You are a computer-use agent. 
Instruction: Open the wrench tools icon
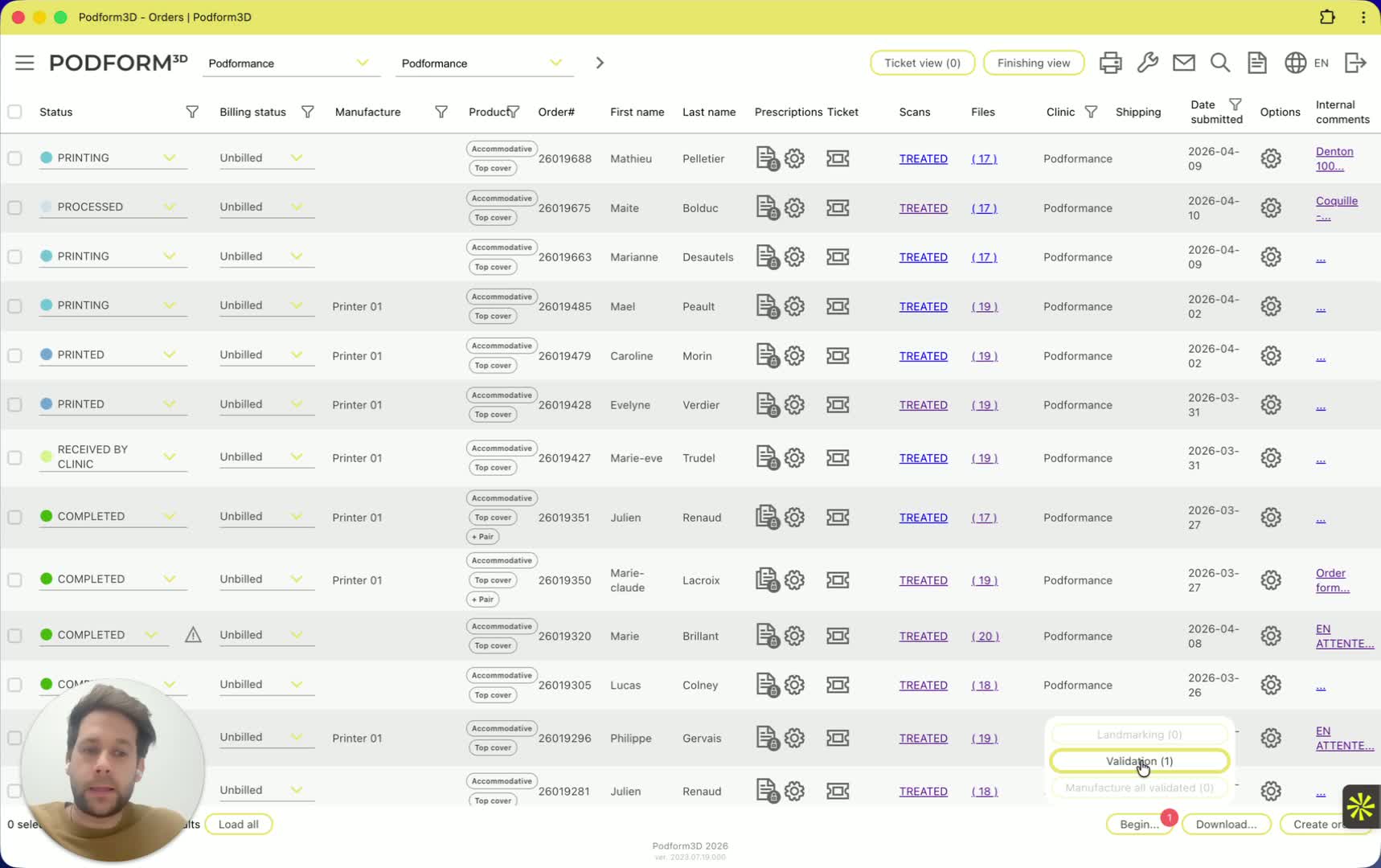click(1147, 63)
